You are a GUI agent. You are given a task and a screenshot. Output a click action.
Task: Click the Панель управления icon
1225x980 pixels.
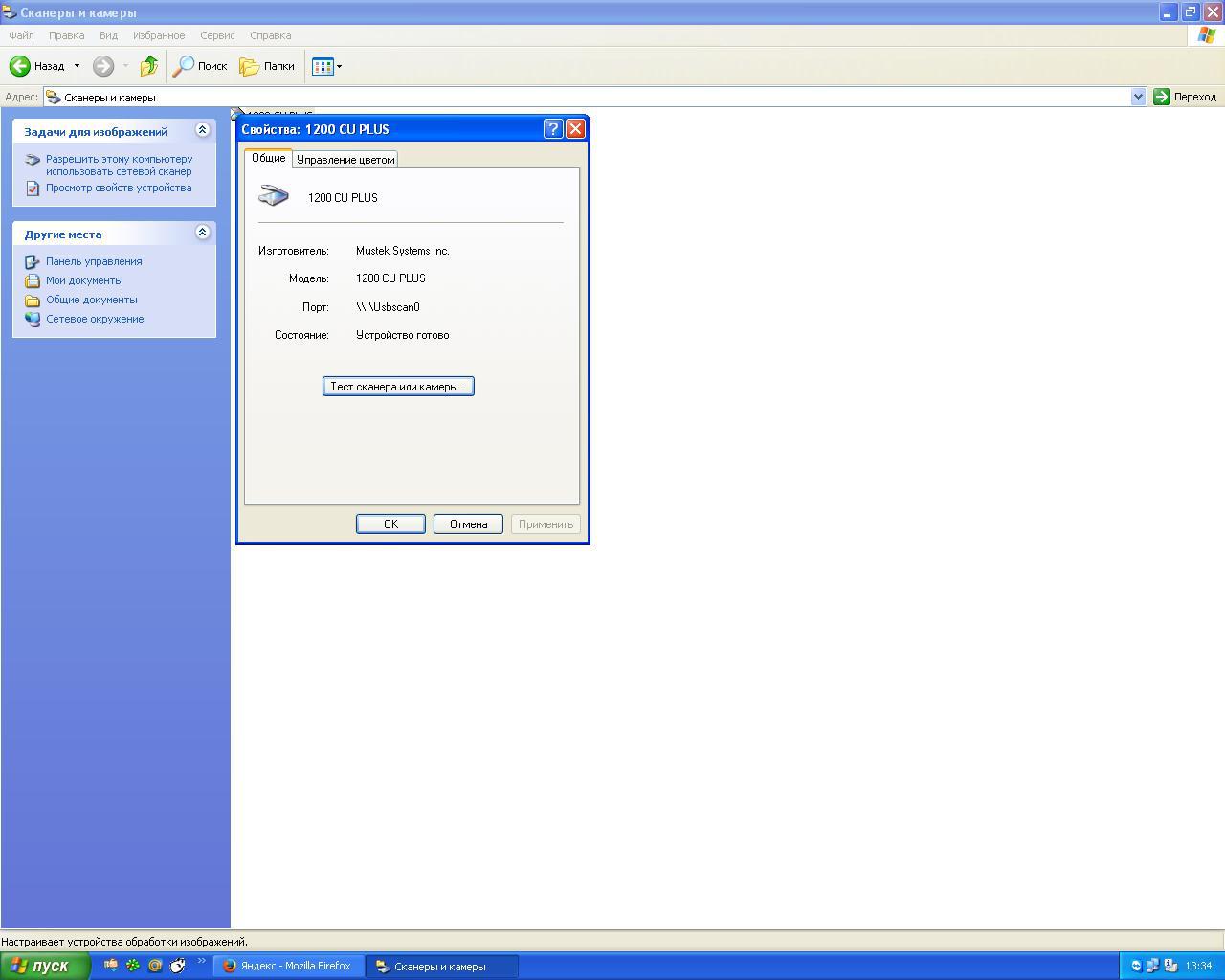(x=33, y=261)
